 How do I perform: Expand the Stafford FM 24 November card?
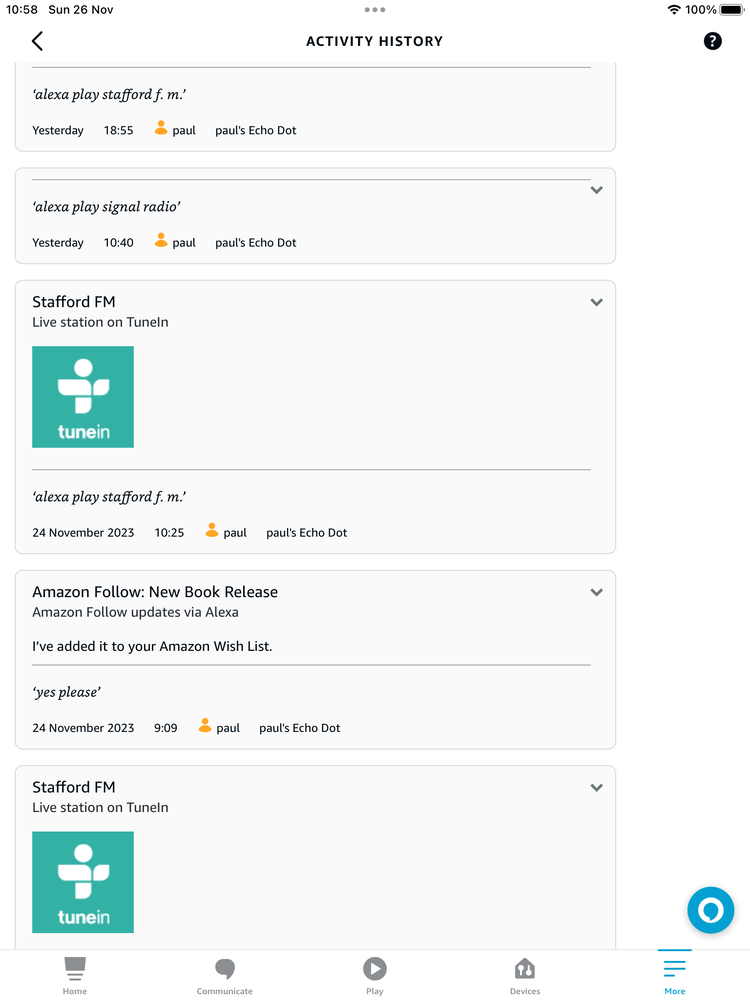[x=596, y=302]
